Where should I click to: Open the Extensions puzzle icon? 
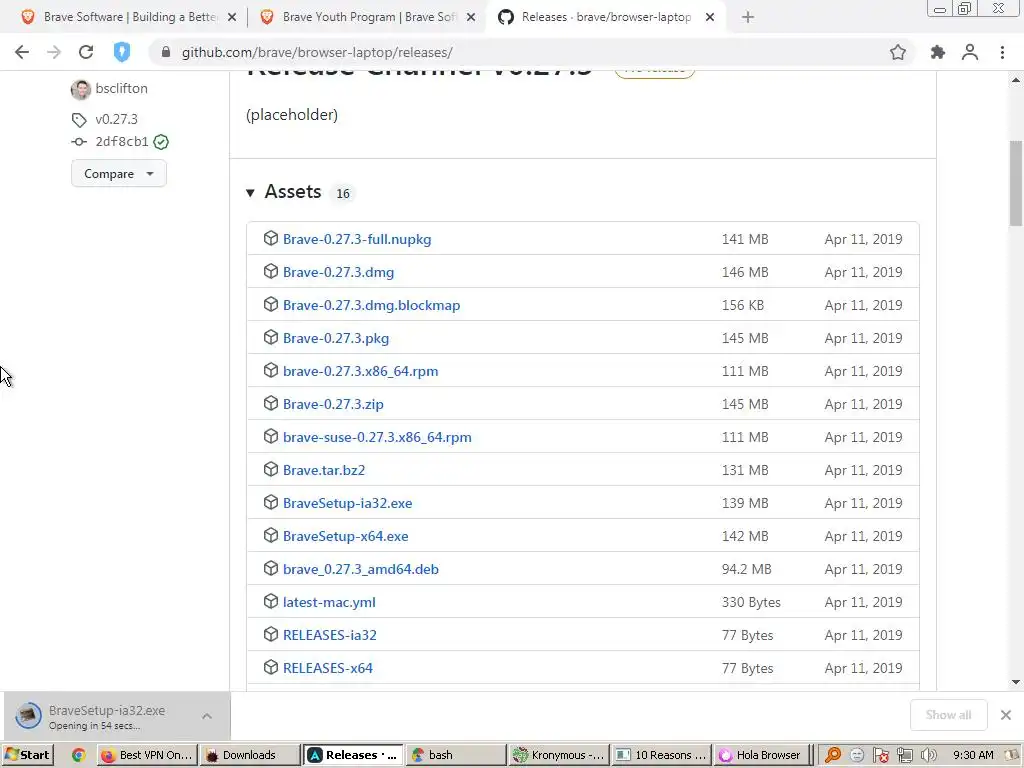[937, 52]
